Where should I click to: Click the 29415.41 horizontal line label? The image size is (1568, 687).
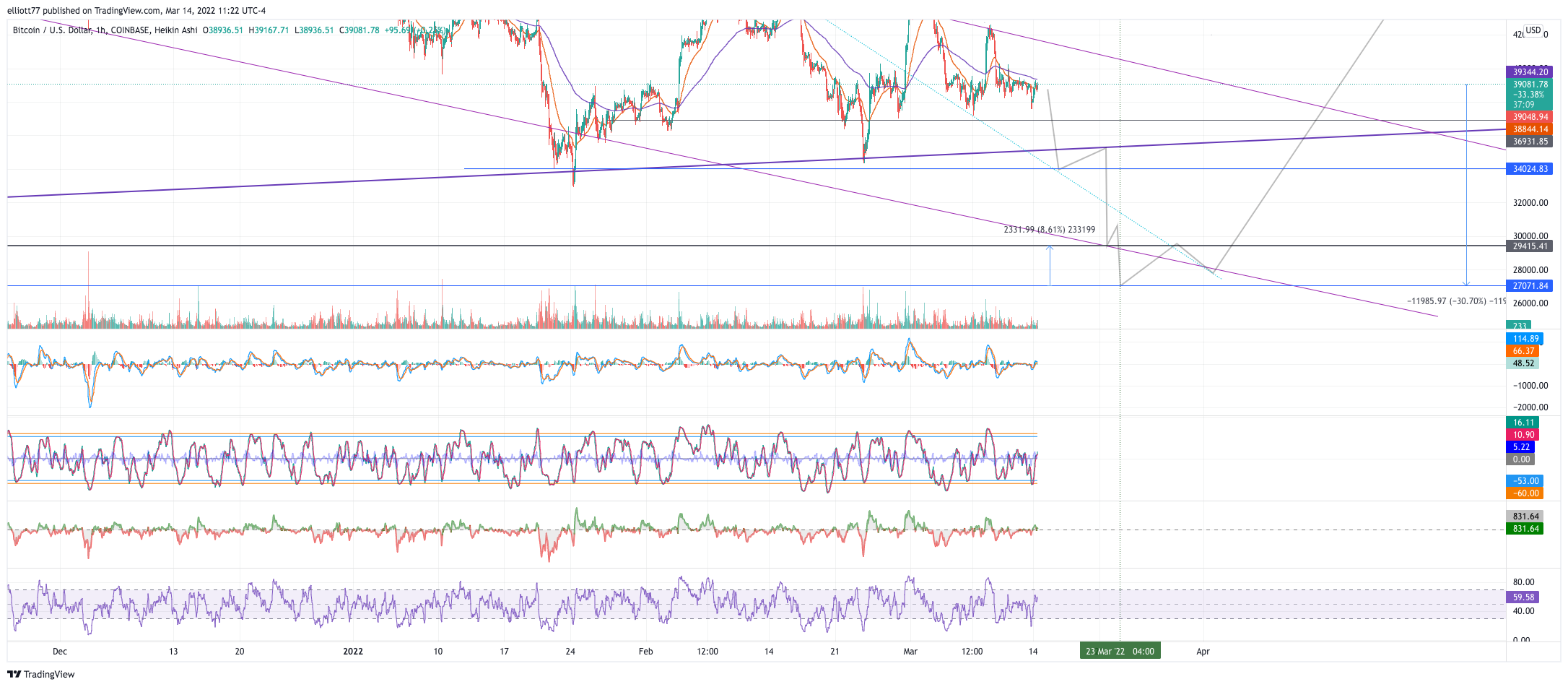1529,246
